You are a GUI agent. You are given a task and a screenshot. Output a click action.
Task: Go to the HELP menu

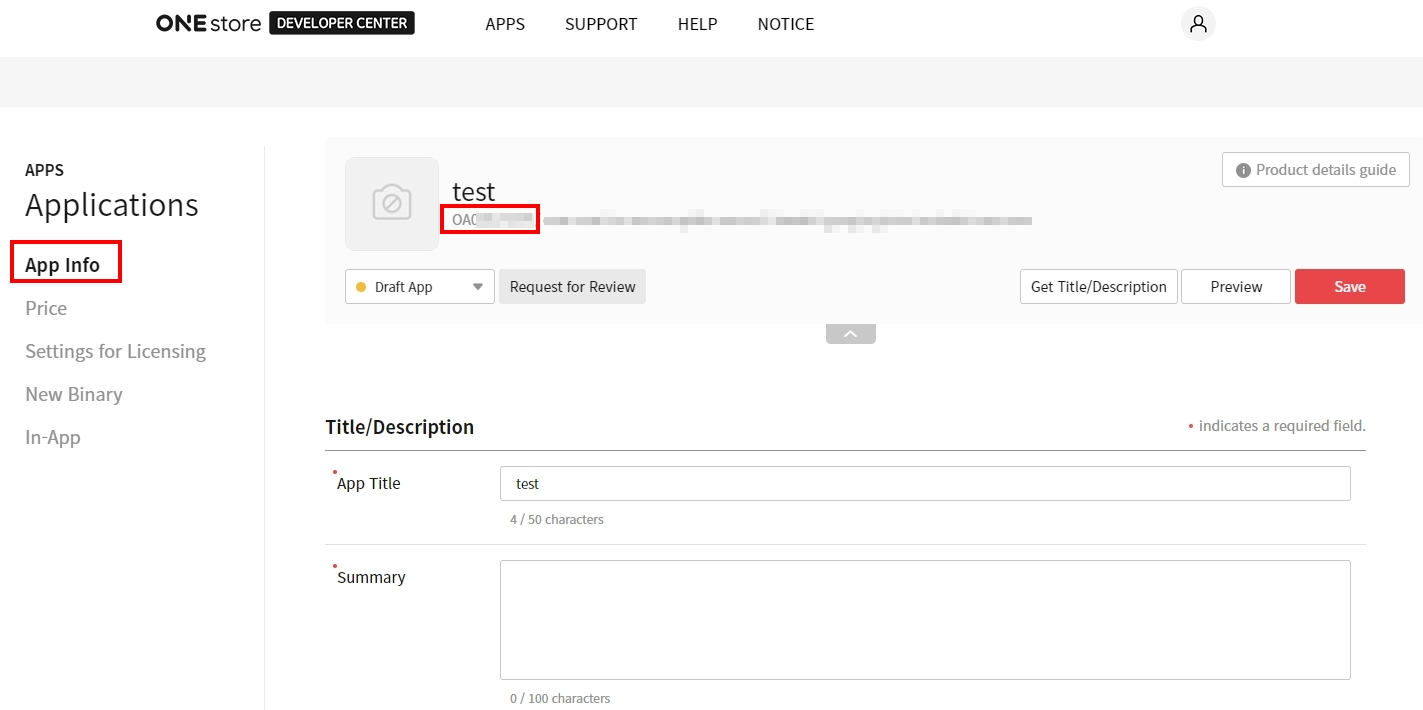point(697,24)
